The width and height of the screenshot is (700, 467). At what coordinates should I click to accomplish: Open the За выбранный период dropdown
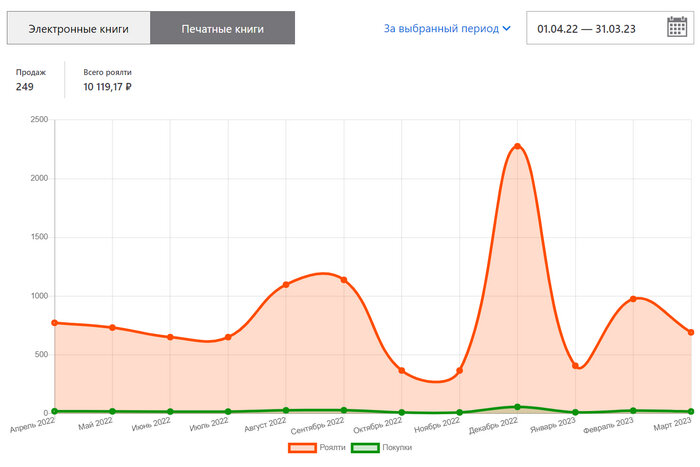[x=447, y=29]
